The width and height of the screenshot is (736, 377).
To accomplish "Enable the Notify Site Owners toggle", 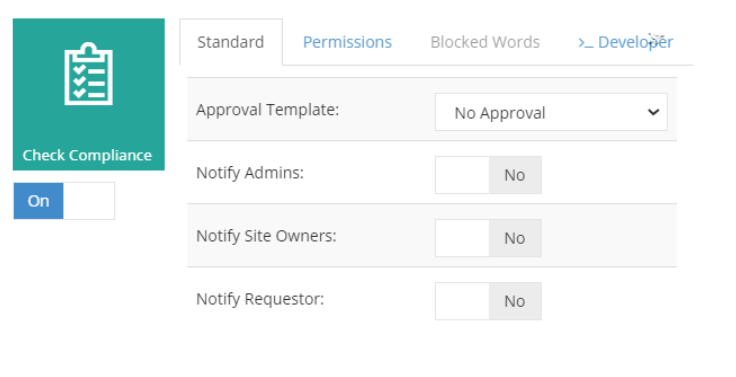I will point(488,238).
